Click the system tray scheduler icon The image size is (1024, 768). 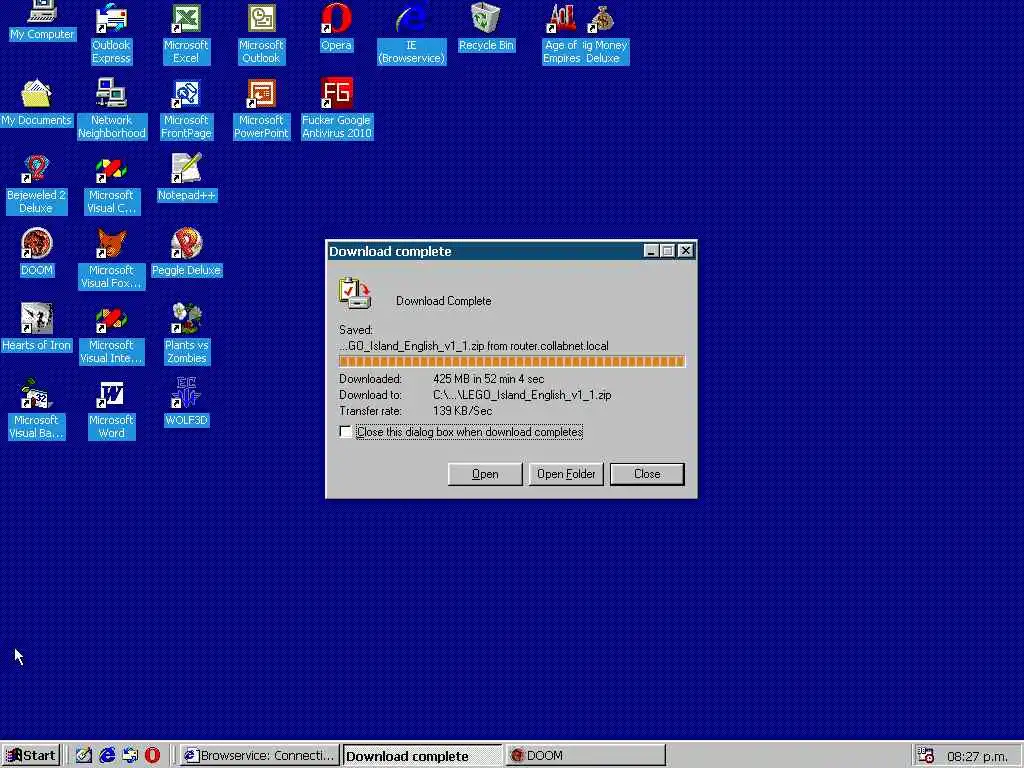coord(925,756)
